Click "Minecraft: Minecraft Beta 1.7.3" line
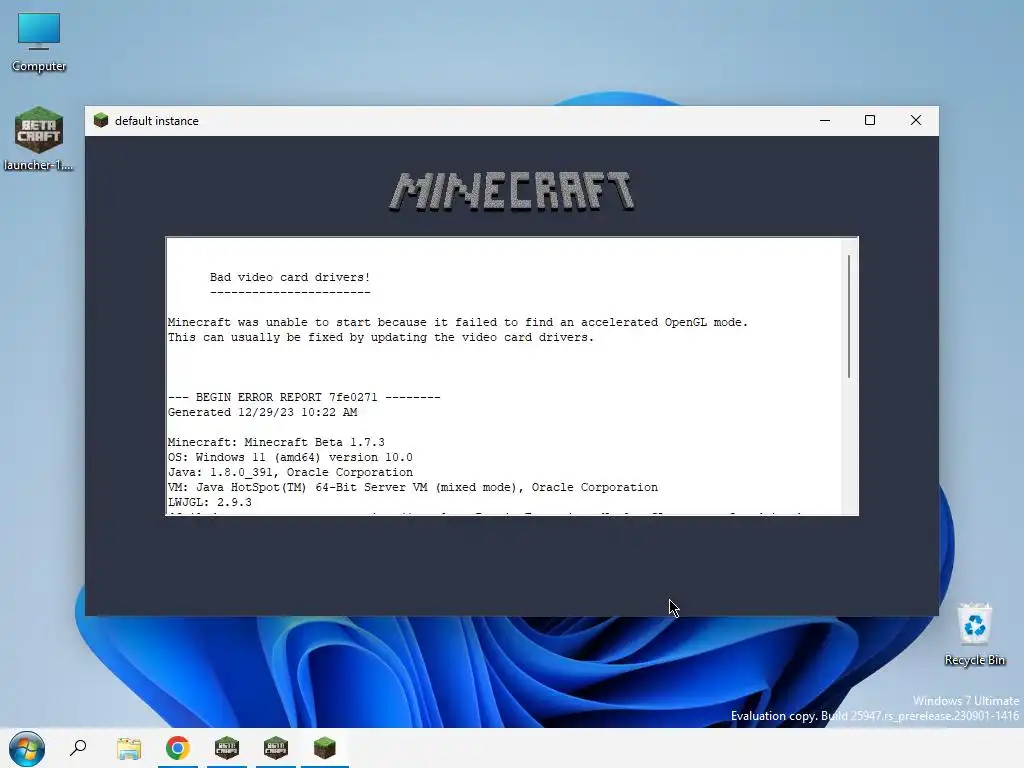The width and height of the screenshot is (1024, 768). (x=276, y=442)
